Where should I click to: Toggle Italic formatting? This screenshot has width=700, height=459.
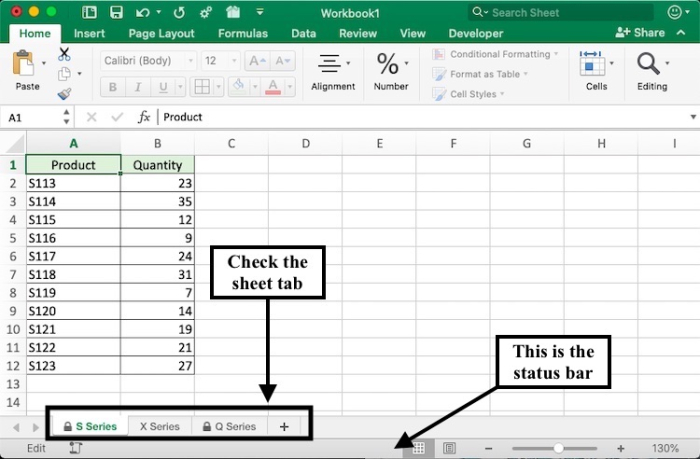coord(138,87)
